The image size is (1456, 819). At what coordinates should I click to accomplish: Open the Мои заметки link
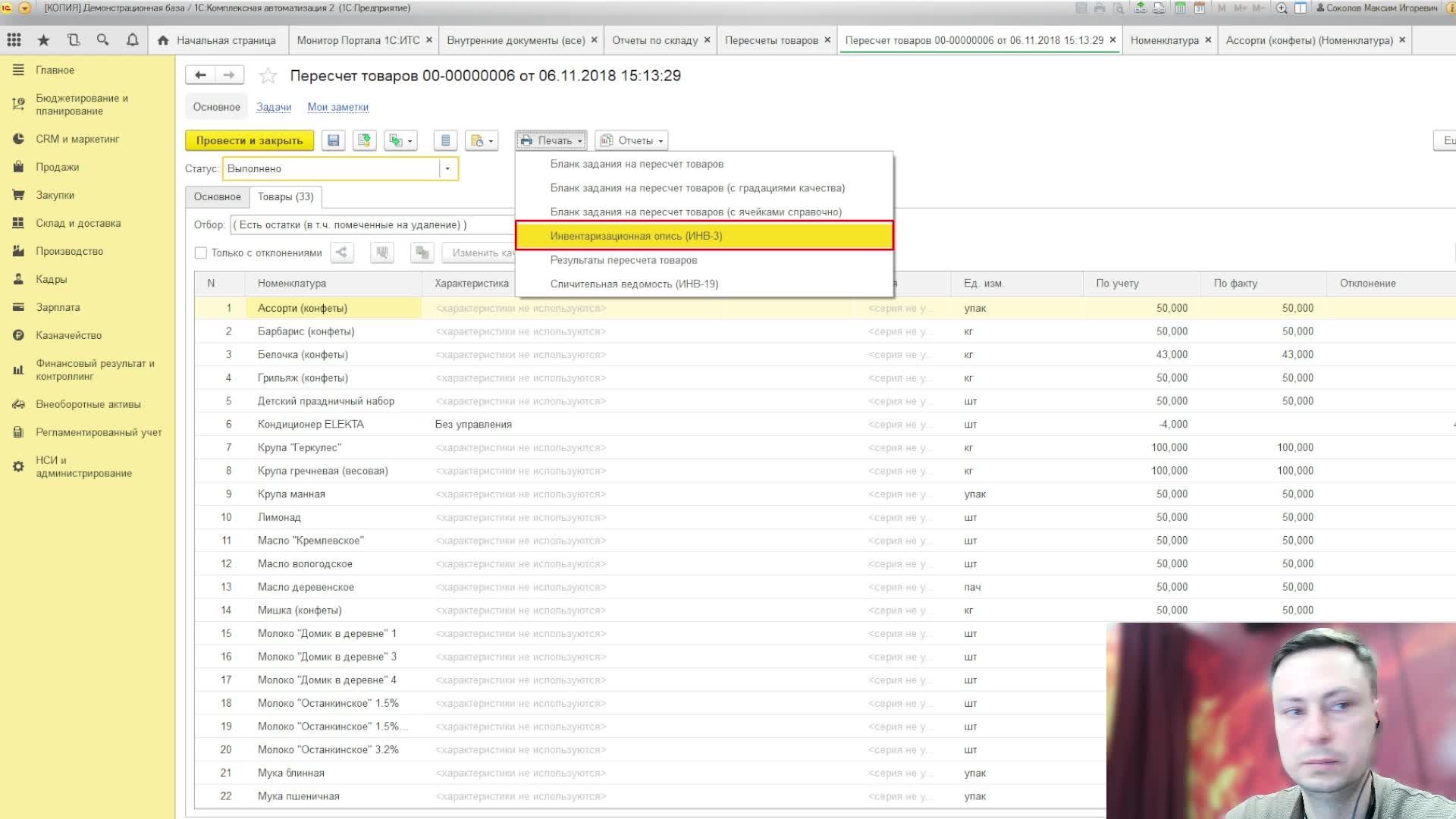(x=337, y=107)
